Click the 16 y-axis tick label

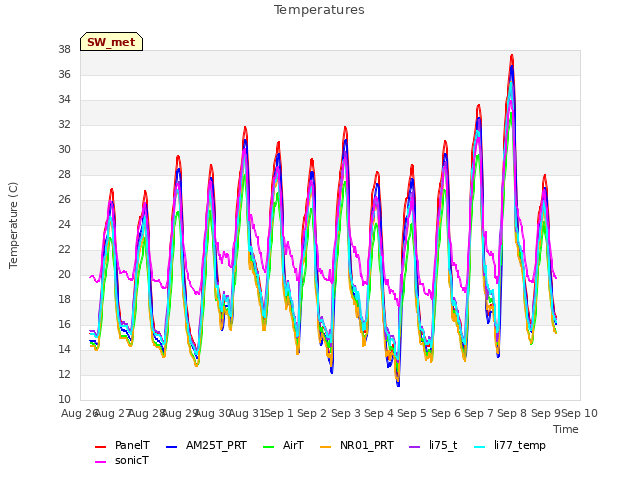click(64, 325)
